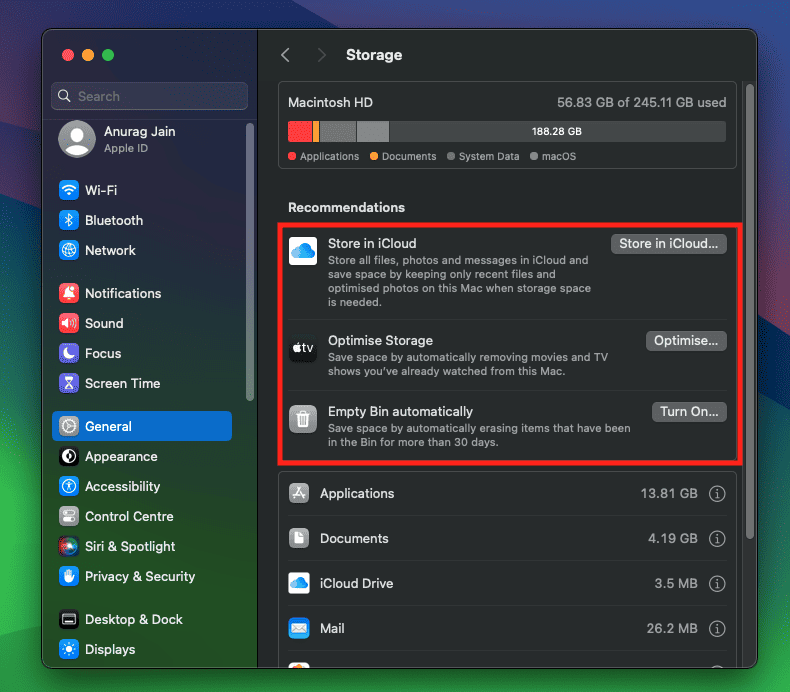Show info for Mail storage

[717, 628]
